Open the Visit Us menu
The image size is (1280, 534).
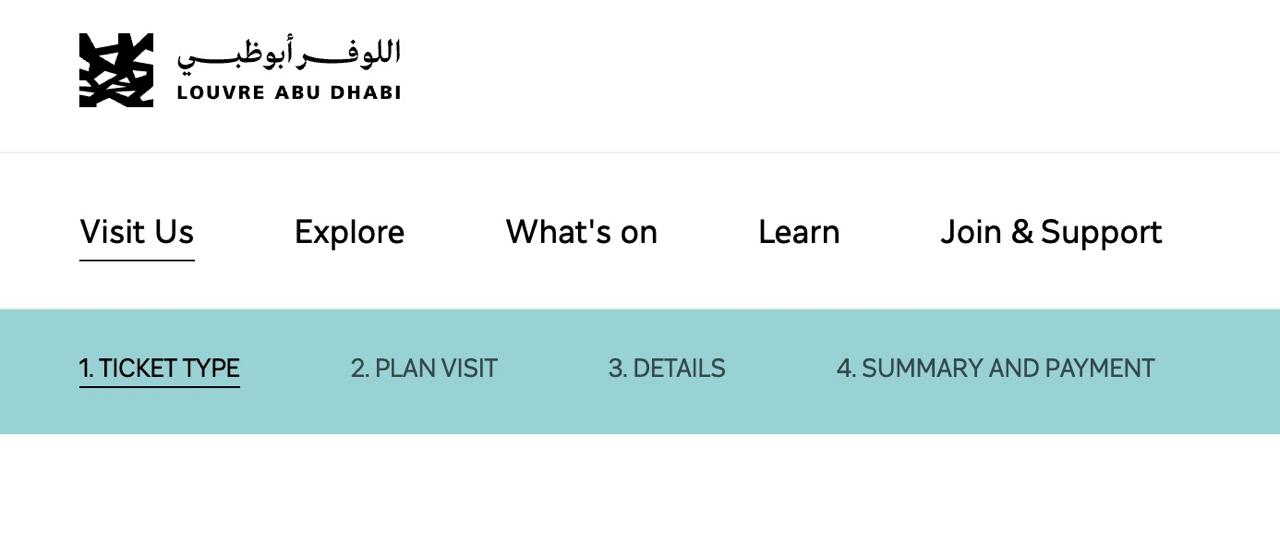pyautogui.click(x=137, y=232)
